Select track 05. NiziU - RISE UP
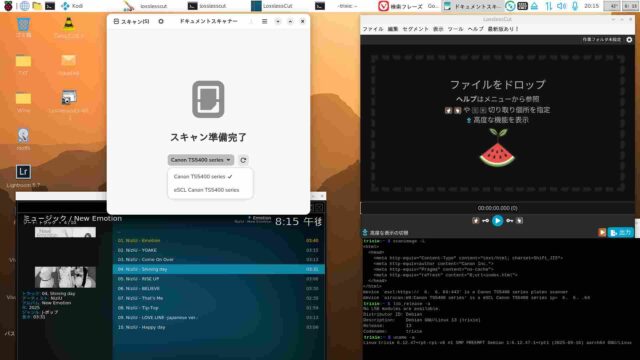Image resolution: width=640 pixels, height=360 pixels. point(219,279)
